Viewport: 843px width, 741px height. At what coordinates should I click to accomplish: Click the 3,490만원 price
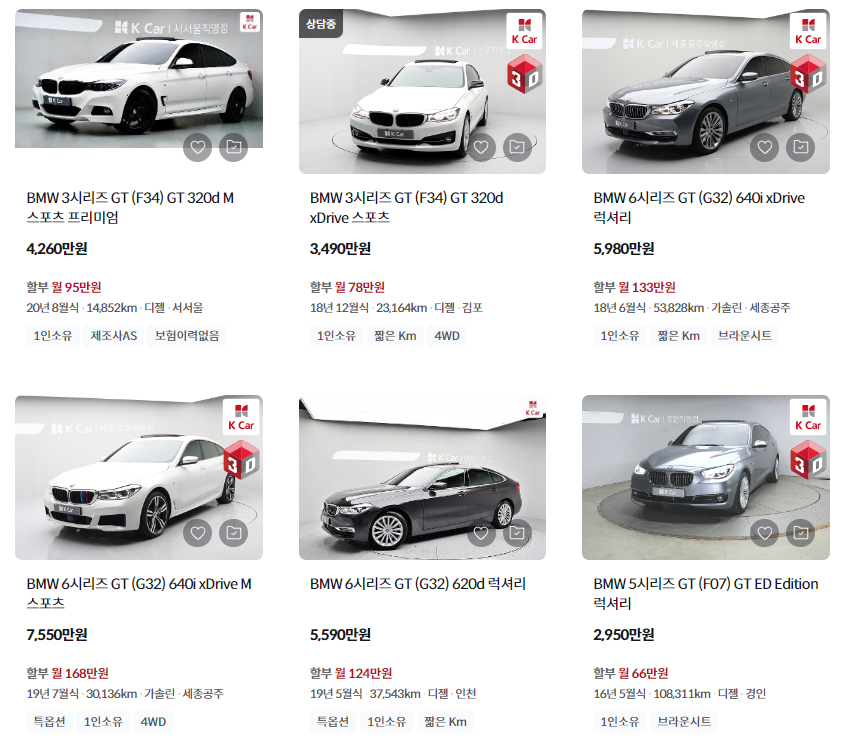(340, 249)
